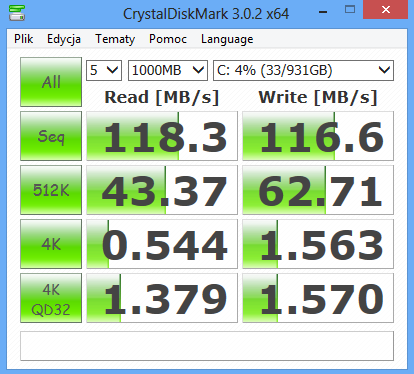Click the CrystalDiskMark app icon in title bar
The height and width of the screenshot is (374, 414).
pyautogui.click(x=17, y=12)
